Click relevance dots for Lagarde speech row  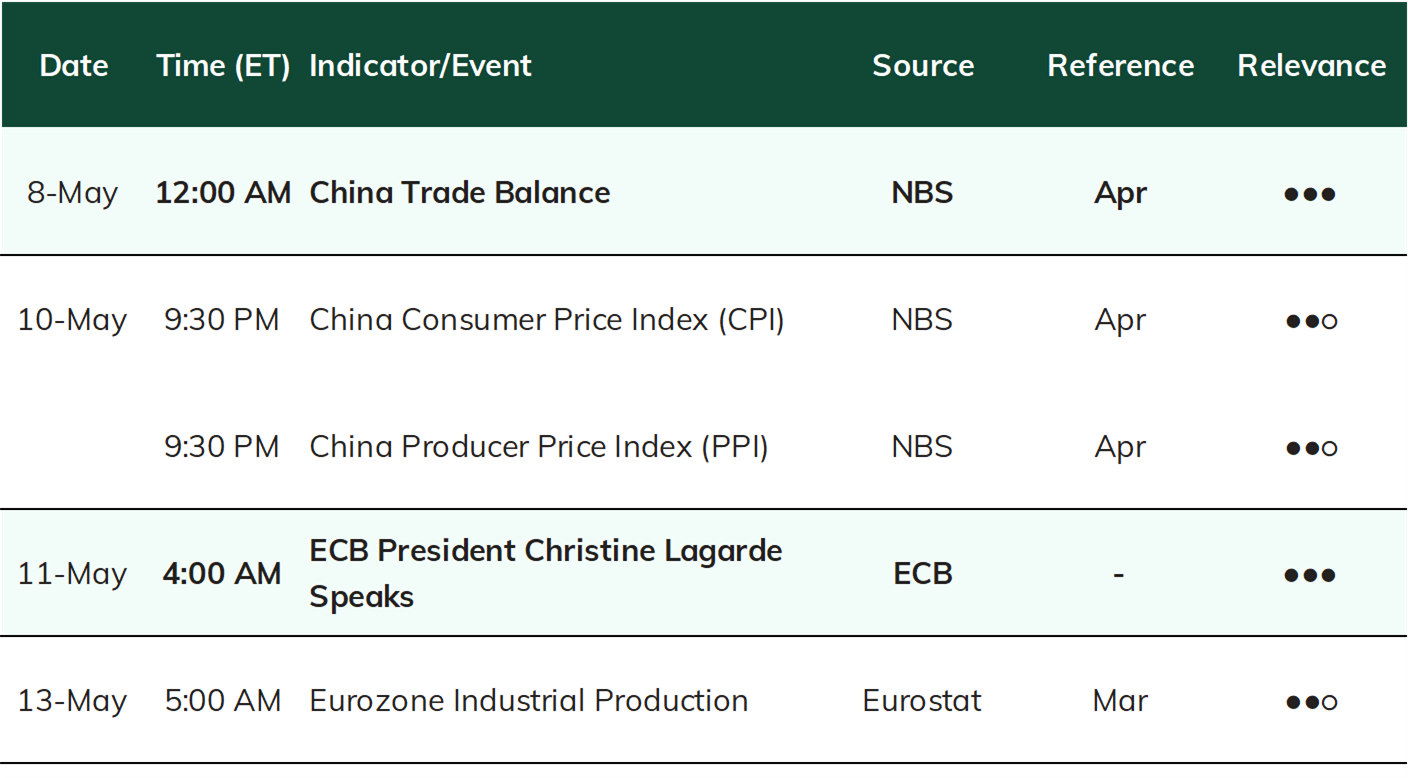tap(1310, 575)
